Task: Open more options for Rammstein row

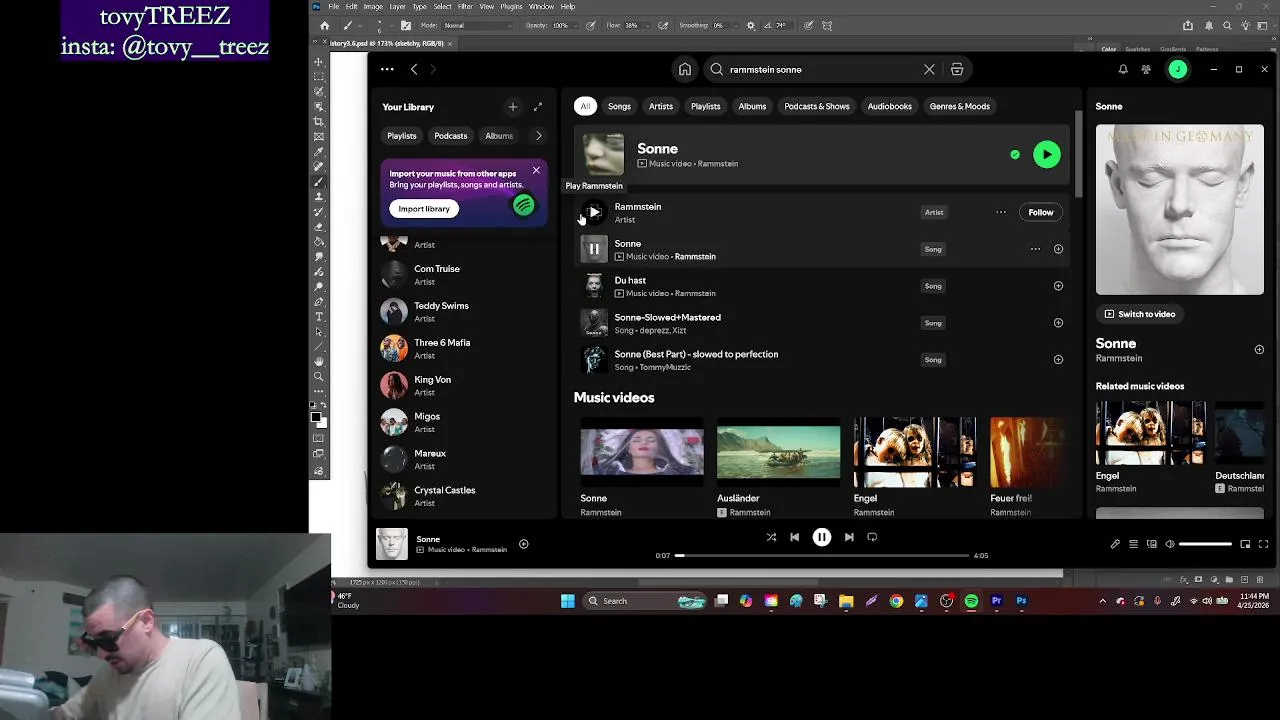Action: click(1001, 212)
